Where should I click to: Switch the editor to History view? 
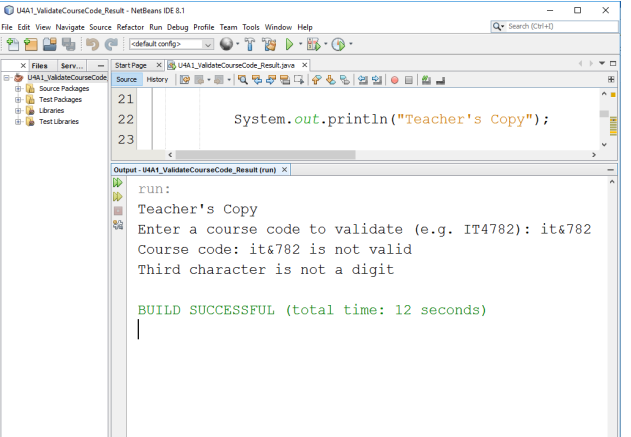[x=157, y=79]
